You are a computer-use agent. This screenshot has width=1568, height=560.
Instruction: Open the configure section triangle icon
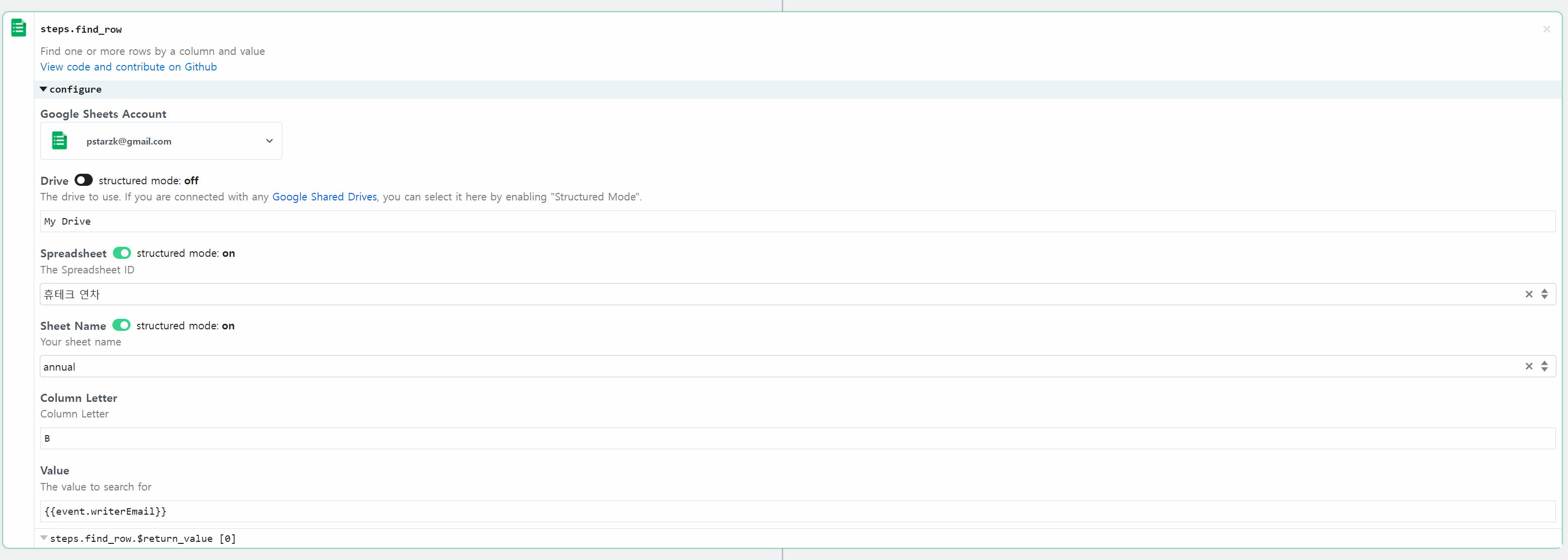point(43,89)
